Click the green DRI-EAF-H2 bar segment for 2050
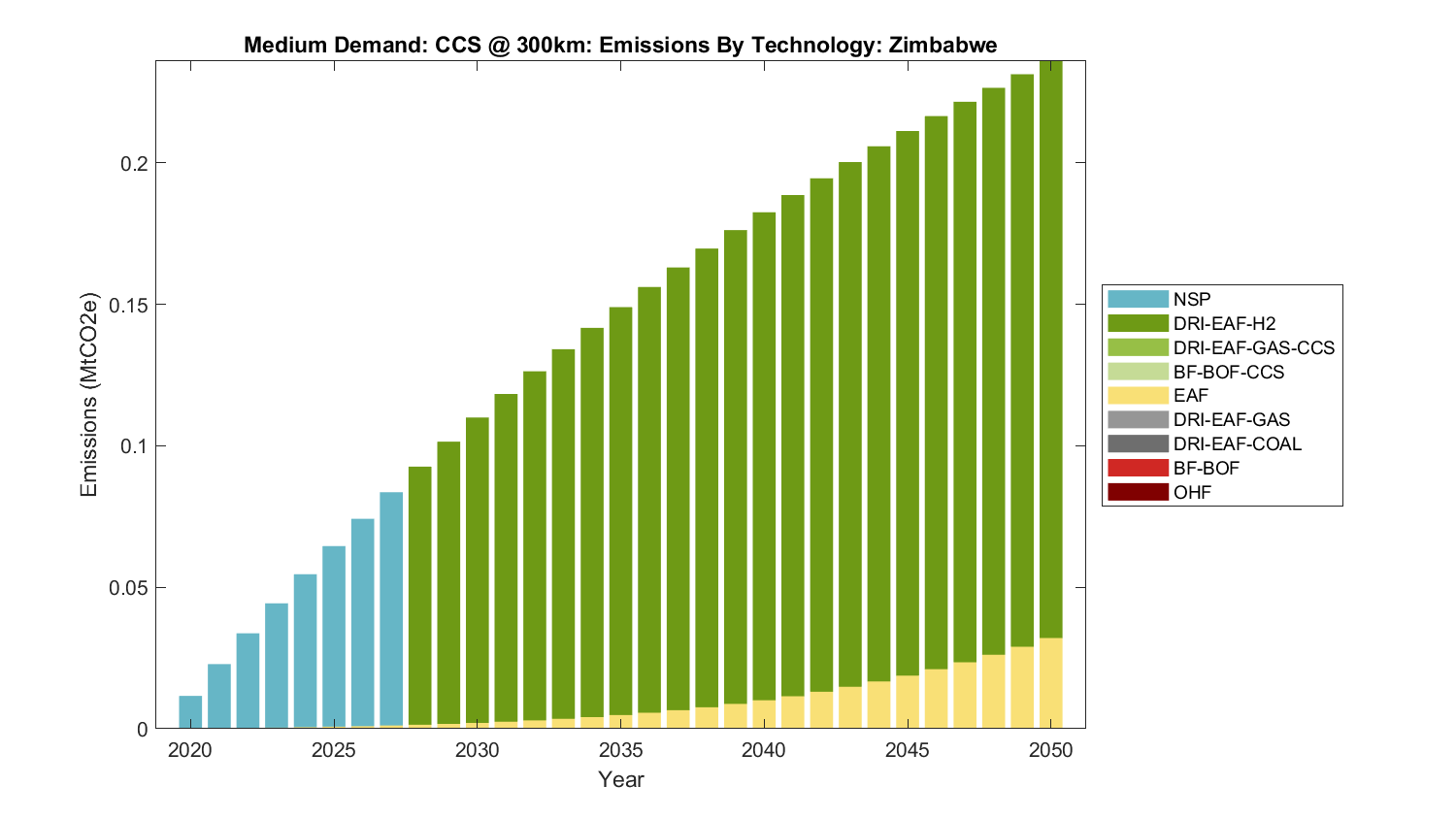The width and height of the screenshot is (1456, 819). click(x=1050, y=349)
